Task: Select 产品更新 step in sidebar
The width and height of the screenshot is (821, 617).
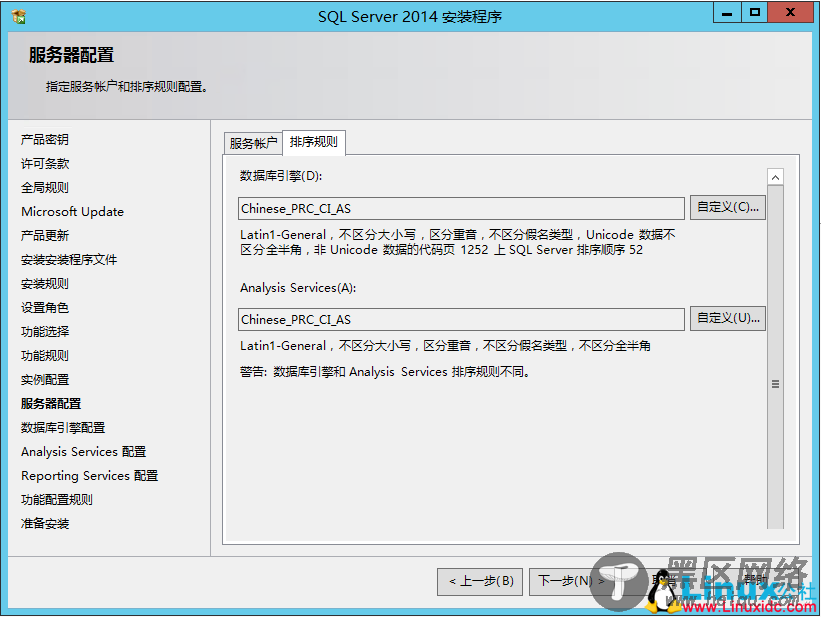Action: coord(45,236)
